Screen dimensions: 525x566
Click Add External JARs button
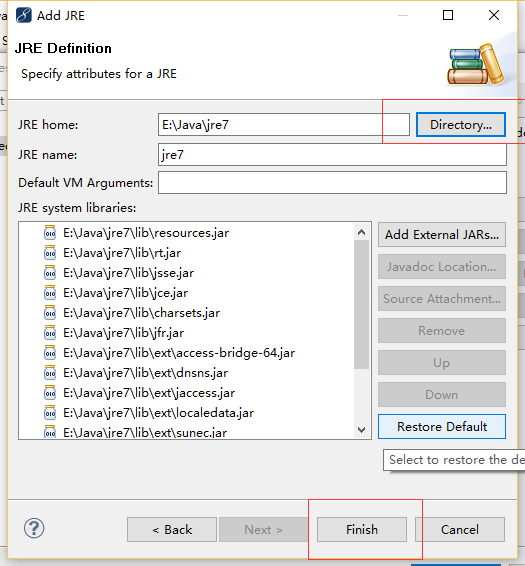click(x=442, y=235)
